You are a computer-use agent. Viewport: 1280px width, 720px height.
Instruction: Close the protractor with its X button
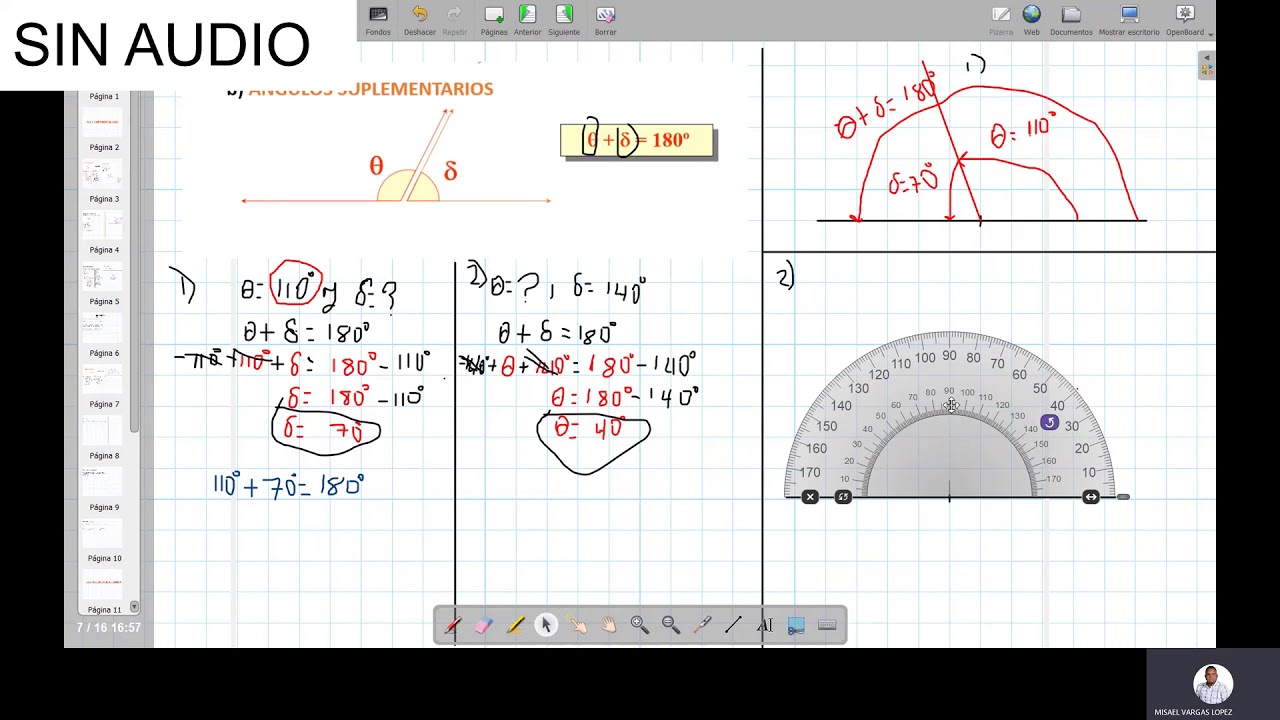(x=810, y=497)
